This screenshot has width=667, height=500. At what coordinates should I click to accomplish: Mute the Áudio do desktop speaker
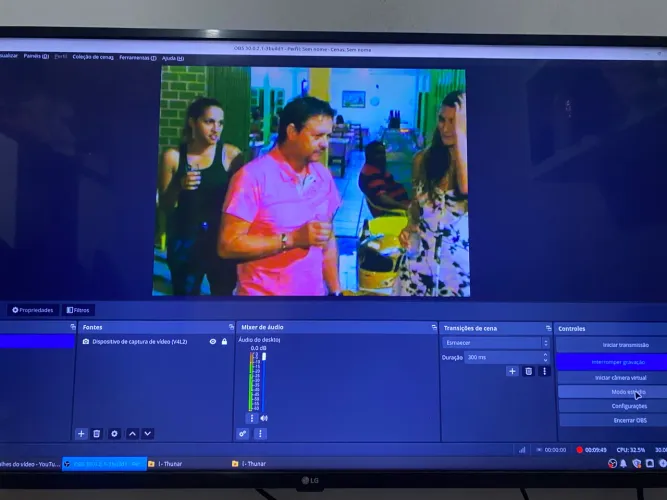coord(264,418)
